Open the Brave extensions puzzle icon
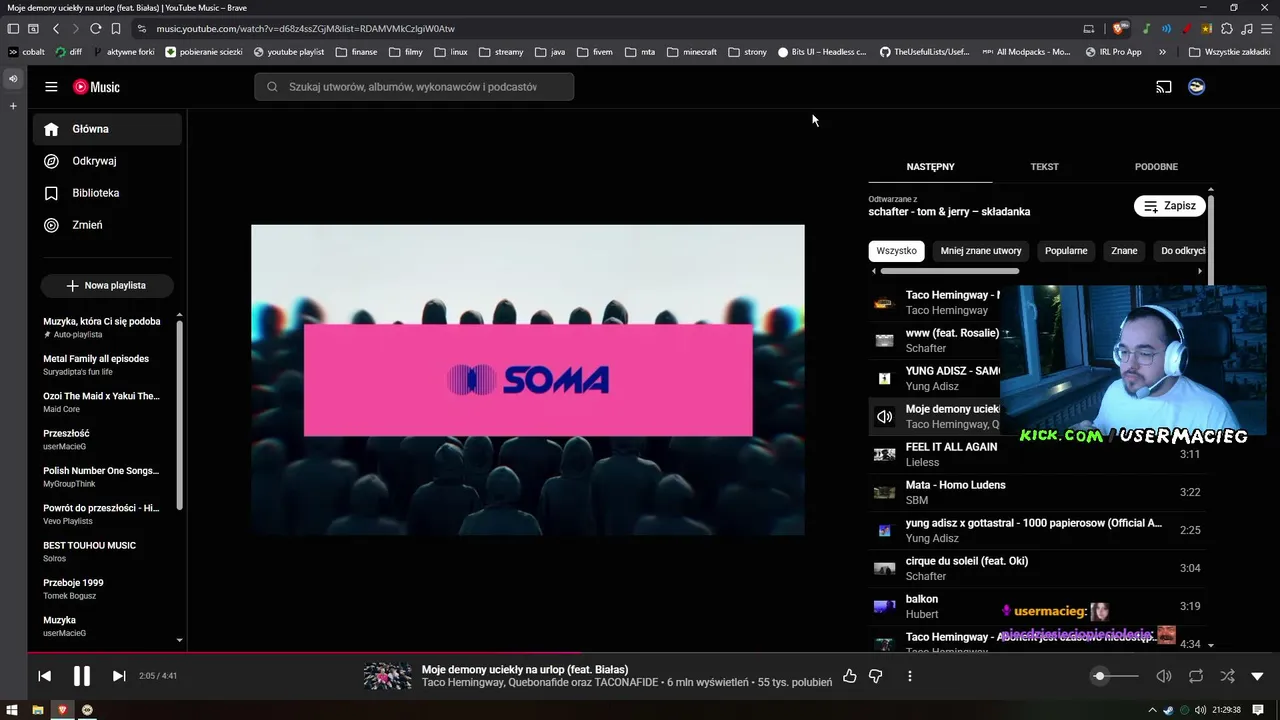The image size is (1280, 720). click(1227, 29)
